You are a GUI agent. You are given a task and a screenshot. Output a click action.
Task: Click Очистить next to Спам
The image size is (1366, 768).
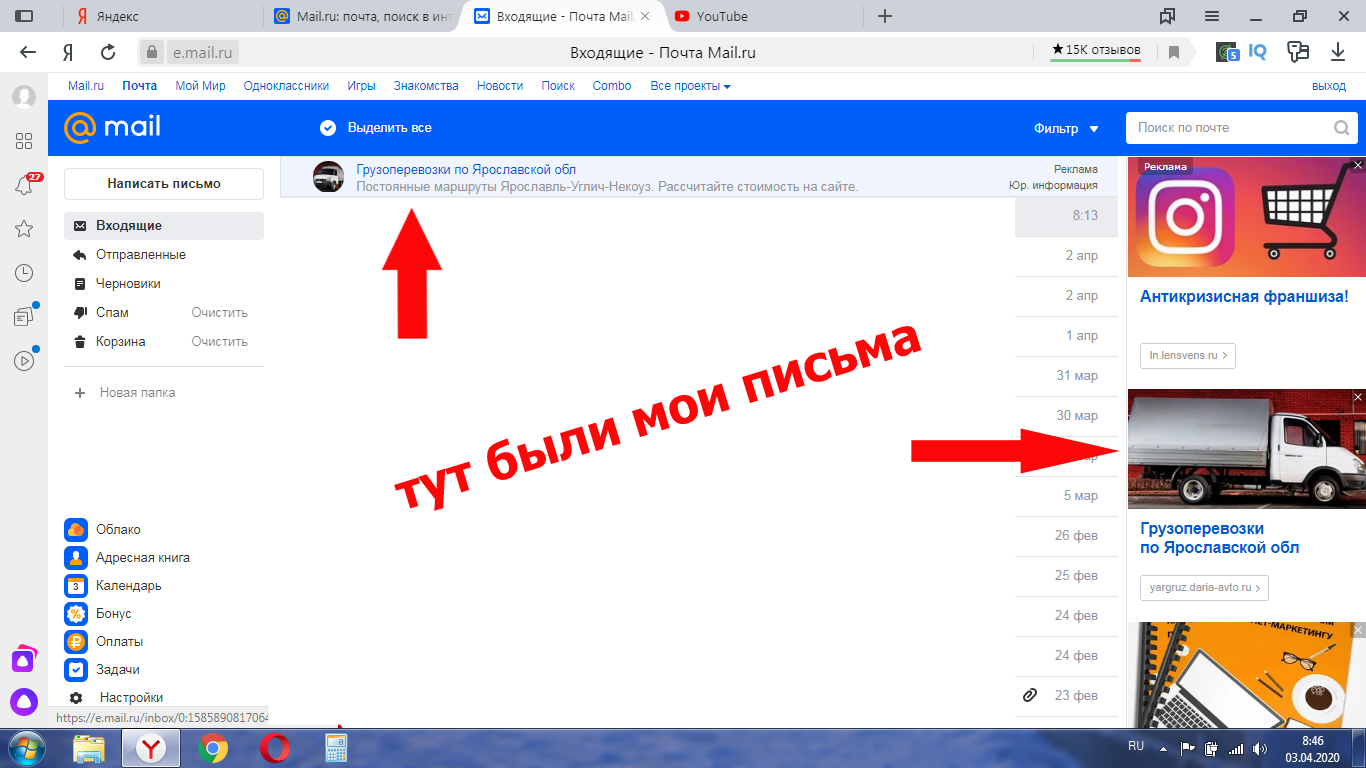coord(219,313)
